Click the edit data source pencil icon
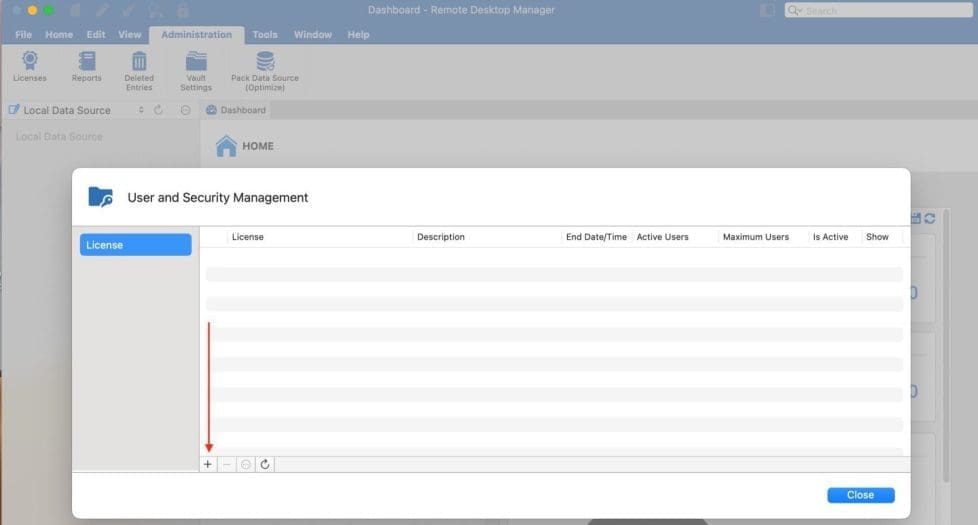 [x=14, y=110]
